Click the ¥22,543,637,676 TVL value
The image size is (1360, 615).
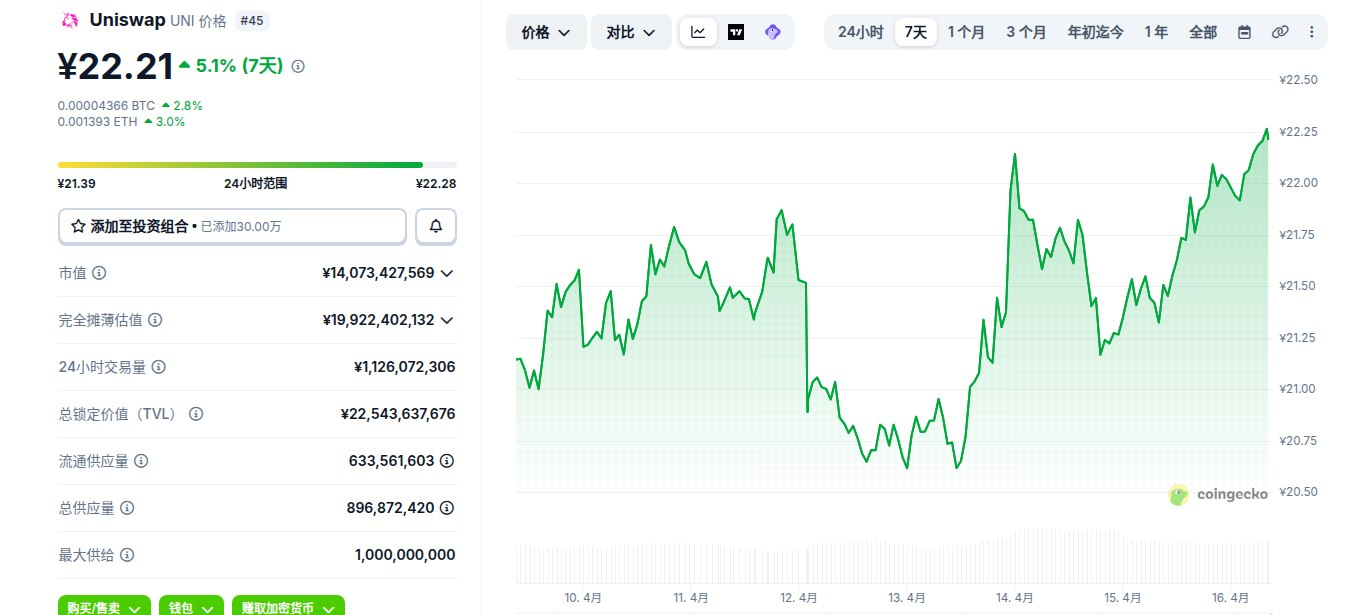coord(398,414)
